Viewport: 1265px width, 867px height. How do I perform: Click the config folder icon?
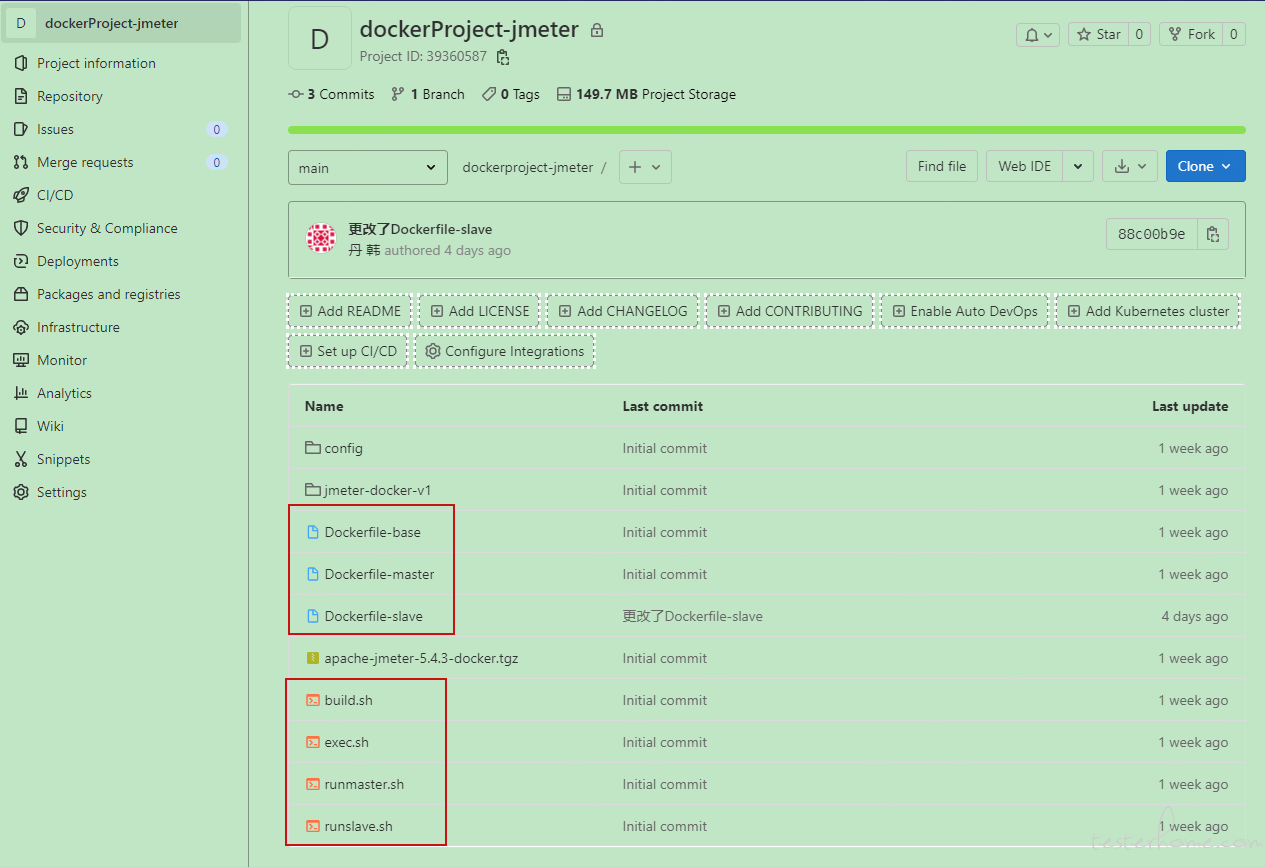(312, 448)
